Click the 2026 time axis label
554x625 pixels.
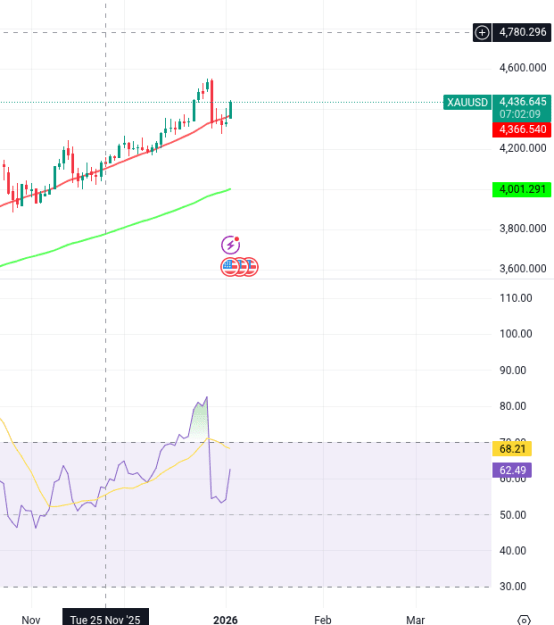click(225, 620)
